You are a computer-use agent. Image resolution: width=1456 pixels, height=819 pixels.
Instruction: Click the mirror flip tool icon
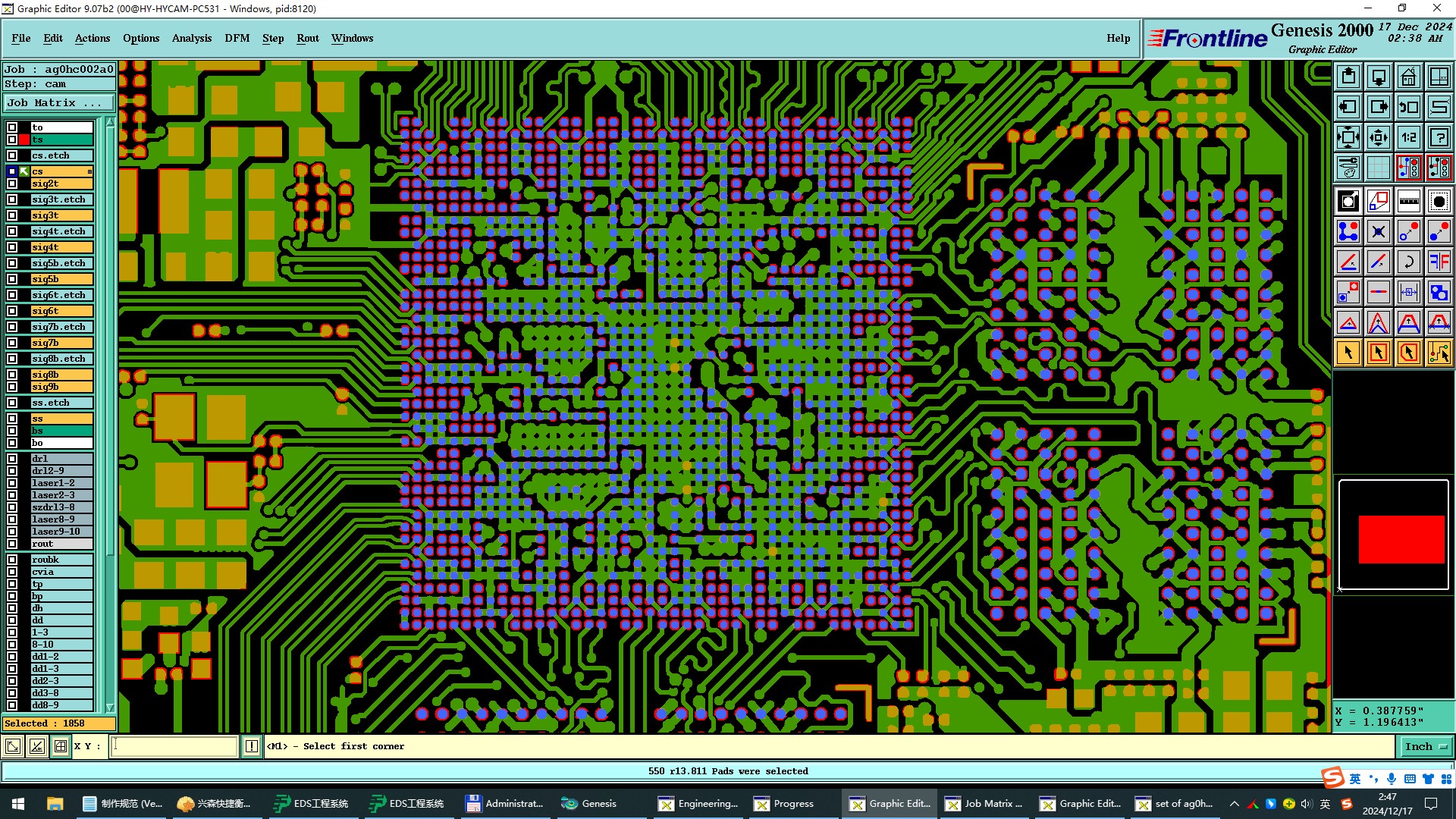[1439, 262]
